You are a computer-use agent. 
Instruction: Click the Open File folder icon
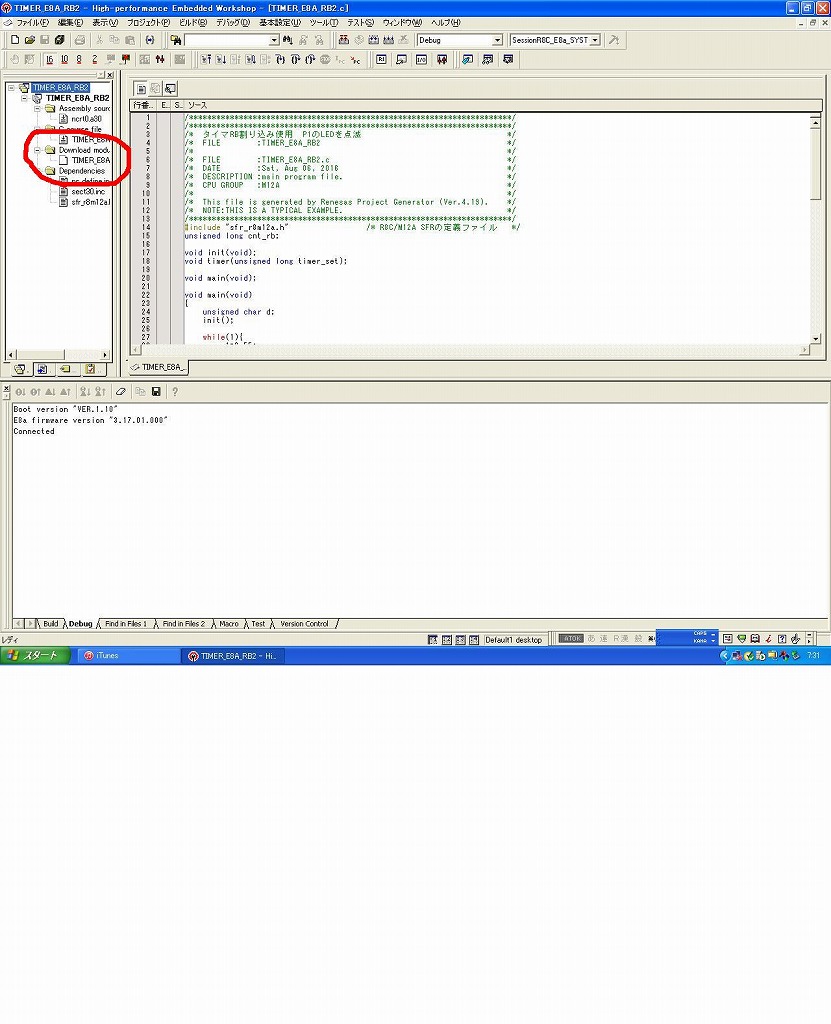coord(30,40)
